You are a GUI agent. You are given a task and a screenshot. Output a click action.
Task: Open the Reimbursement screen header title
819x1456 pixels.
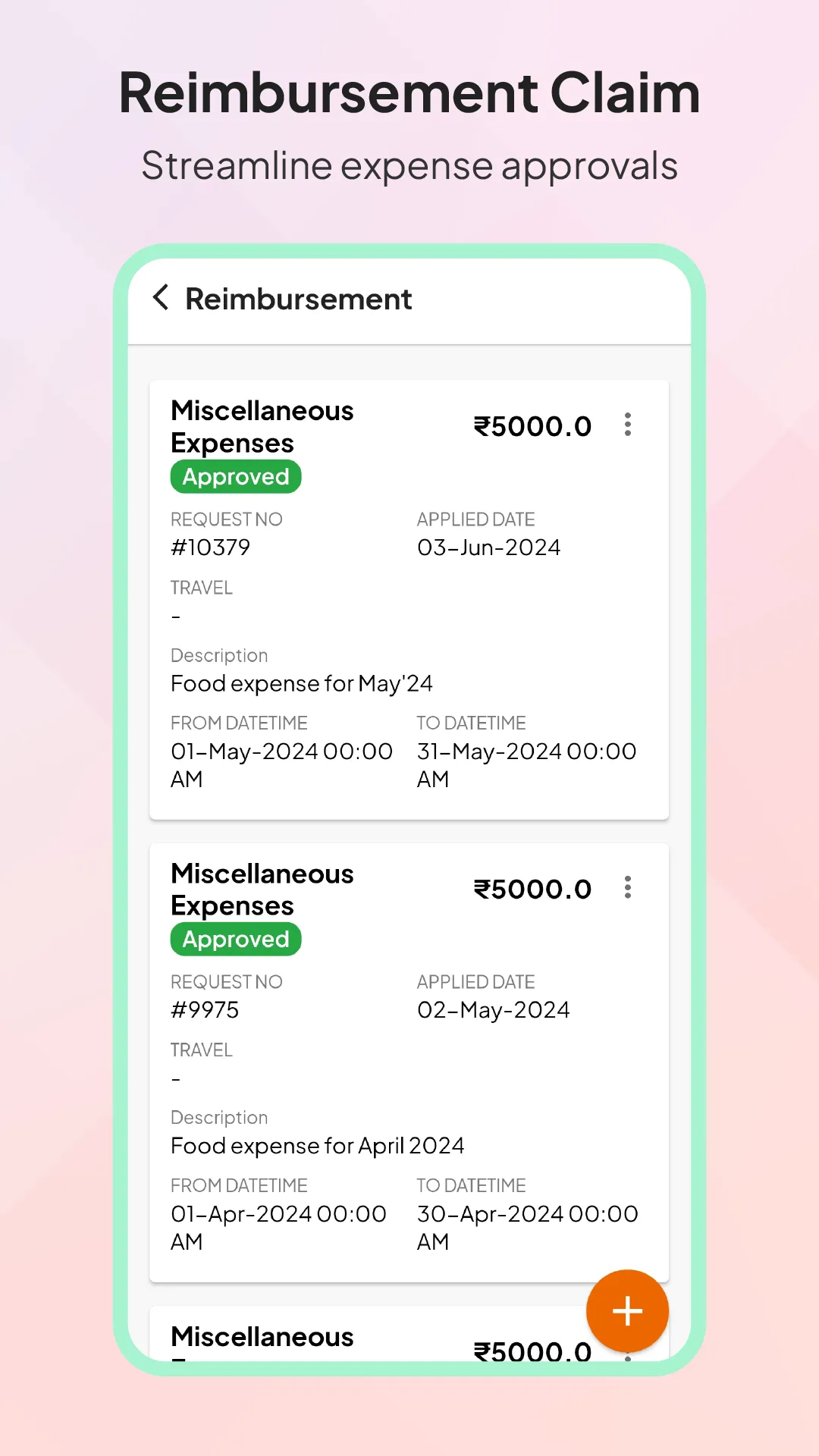pyautogui.click(x=299, y=299)
